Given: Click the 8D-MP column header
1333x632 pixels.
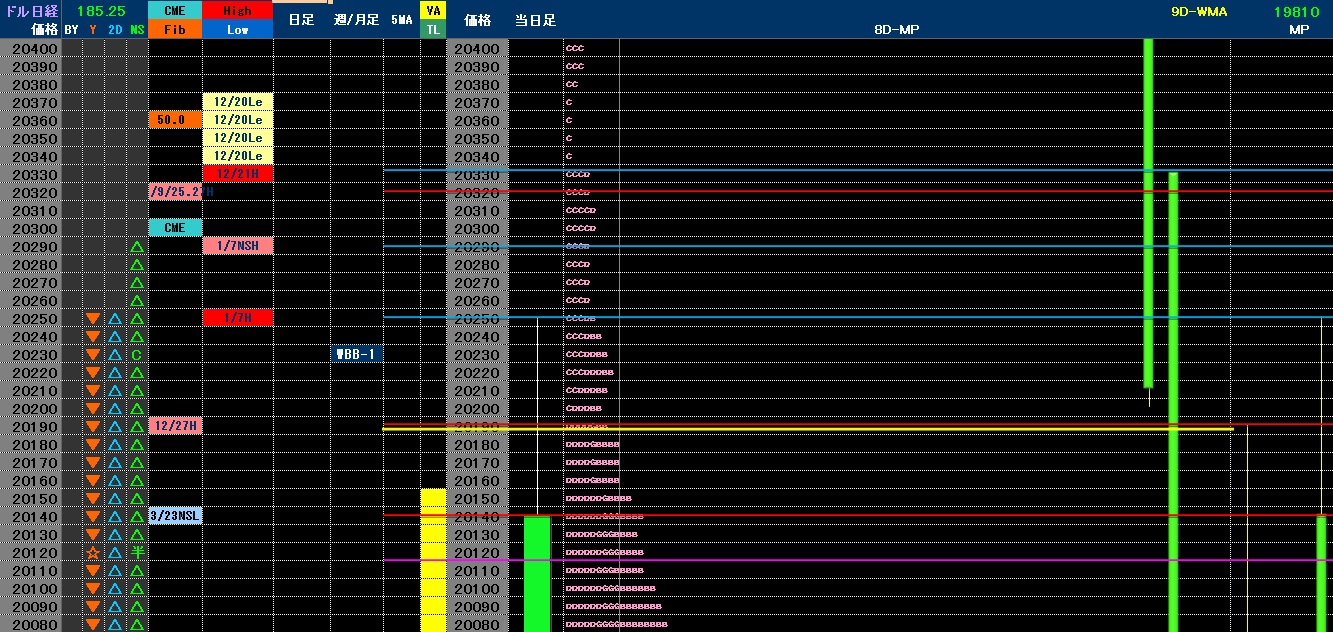Looking at the screenshot, I should coord(896,30).
